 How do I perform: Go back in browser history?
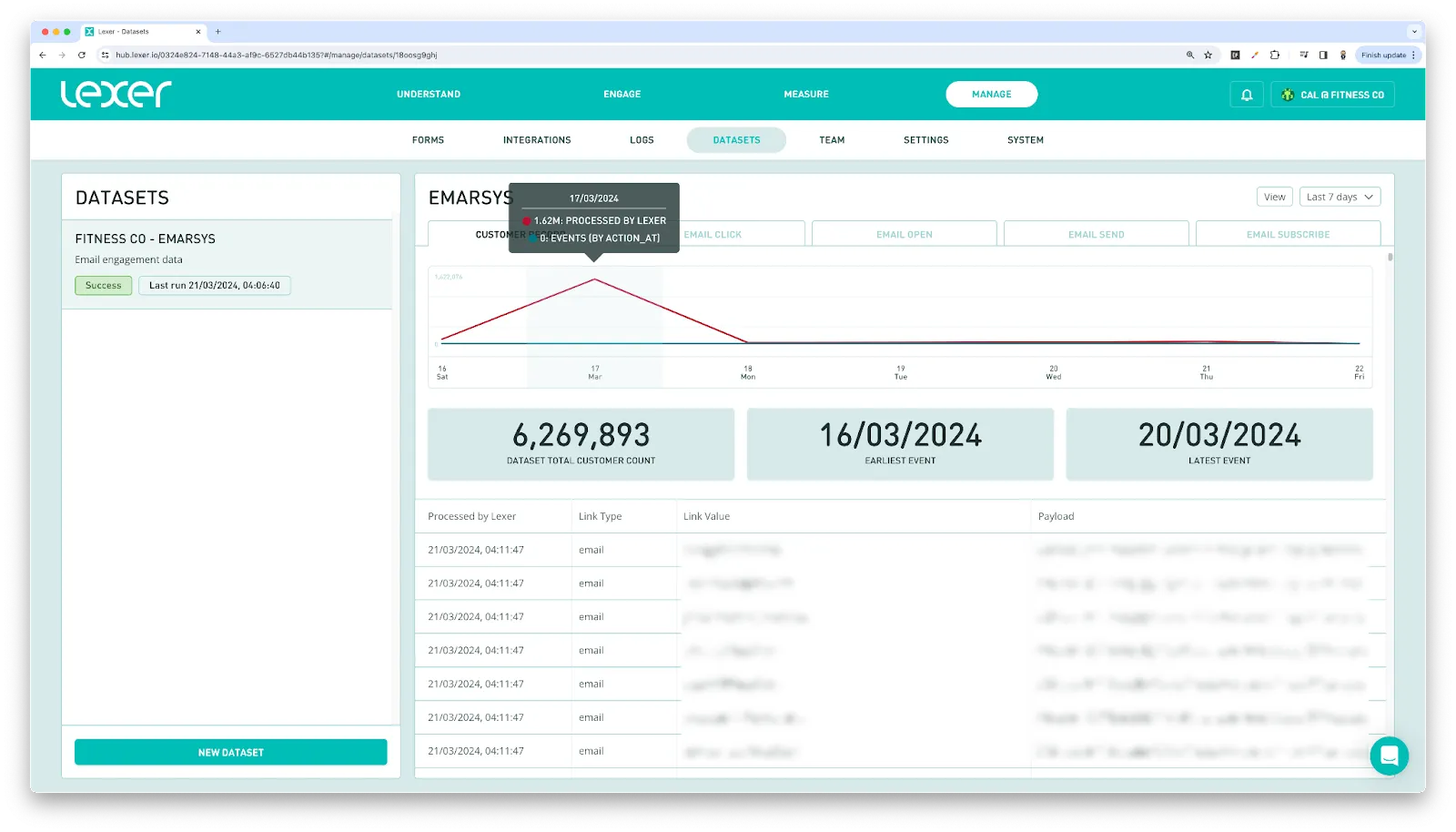pos(43,55)
